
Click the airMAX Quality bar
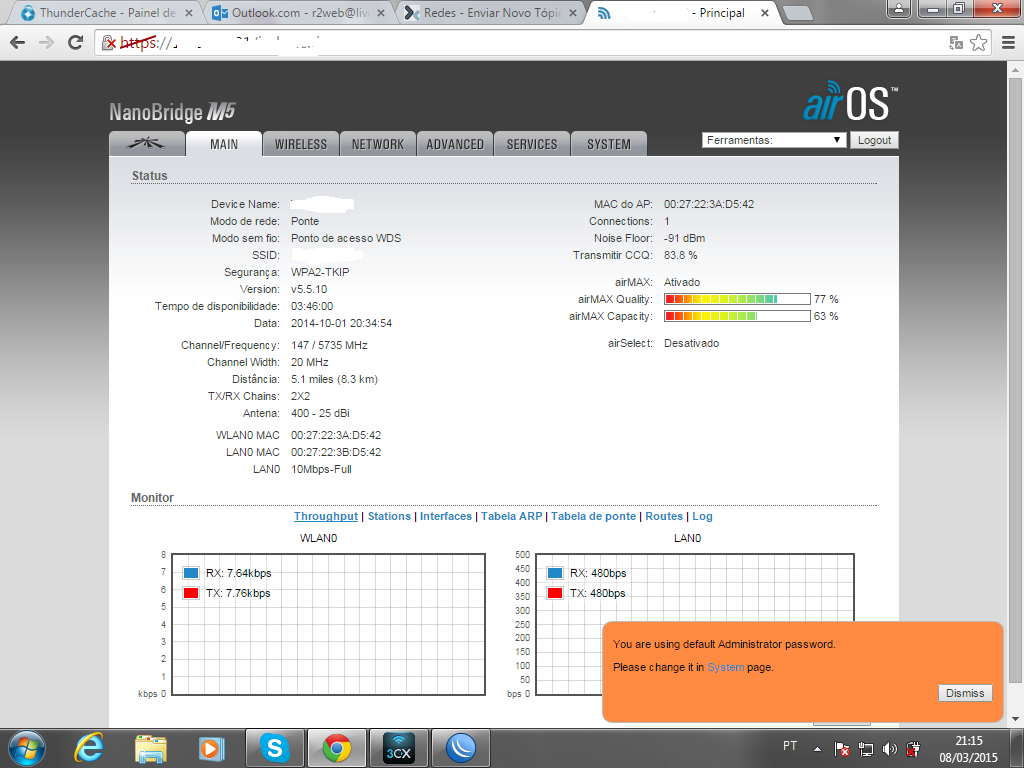[x=737, y=299]
